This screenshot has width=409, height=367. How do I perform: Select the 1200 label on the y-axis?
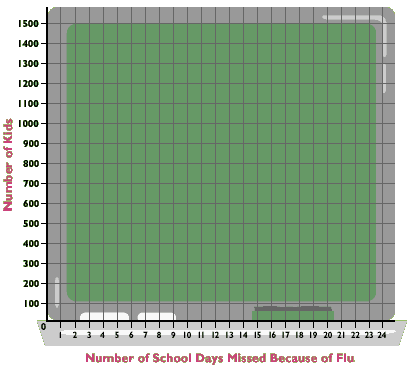[29, 84]
